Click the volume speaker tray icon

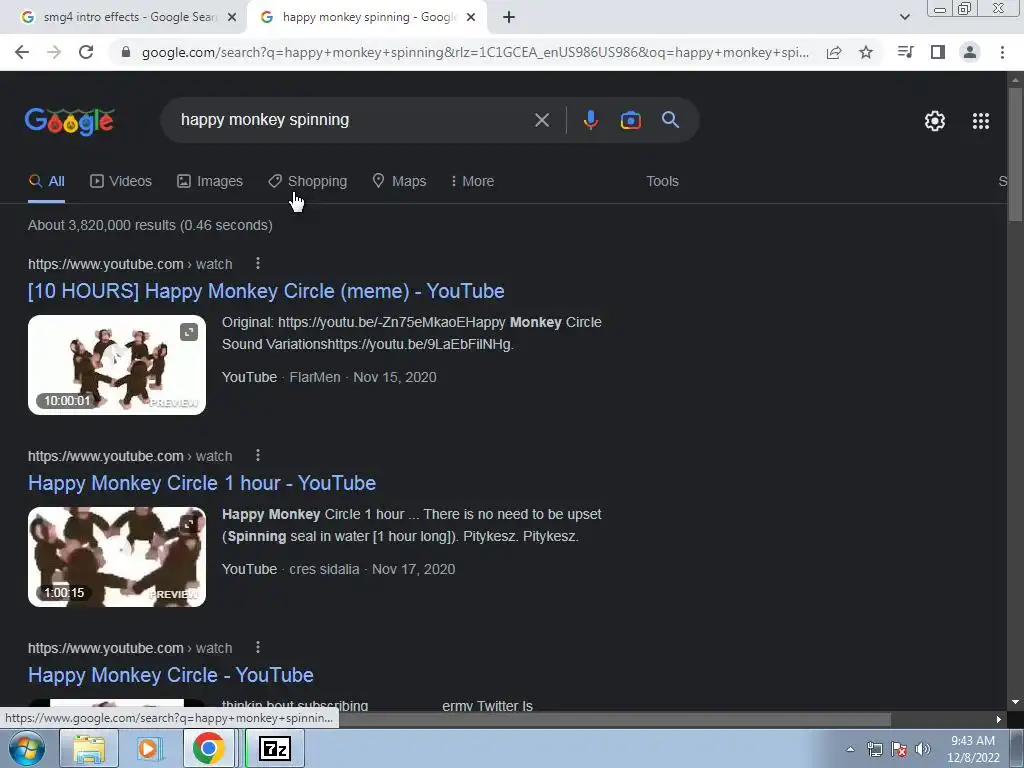pos(923,749)
